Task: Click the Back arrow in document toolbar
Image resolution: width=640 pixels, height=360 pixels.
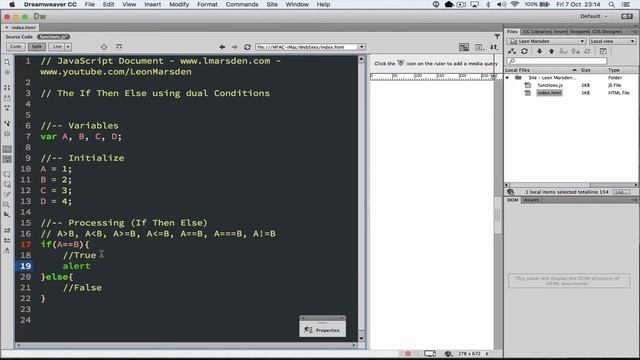Action: 222,47
